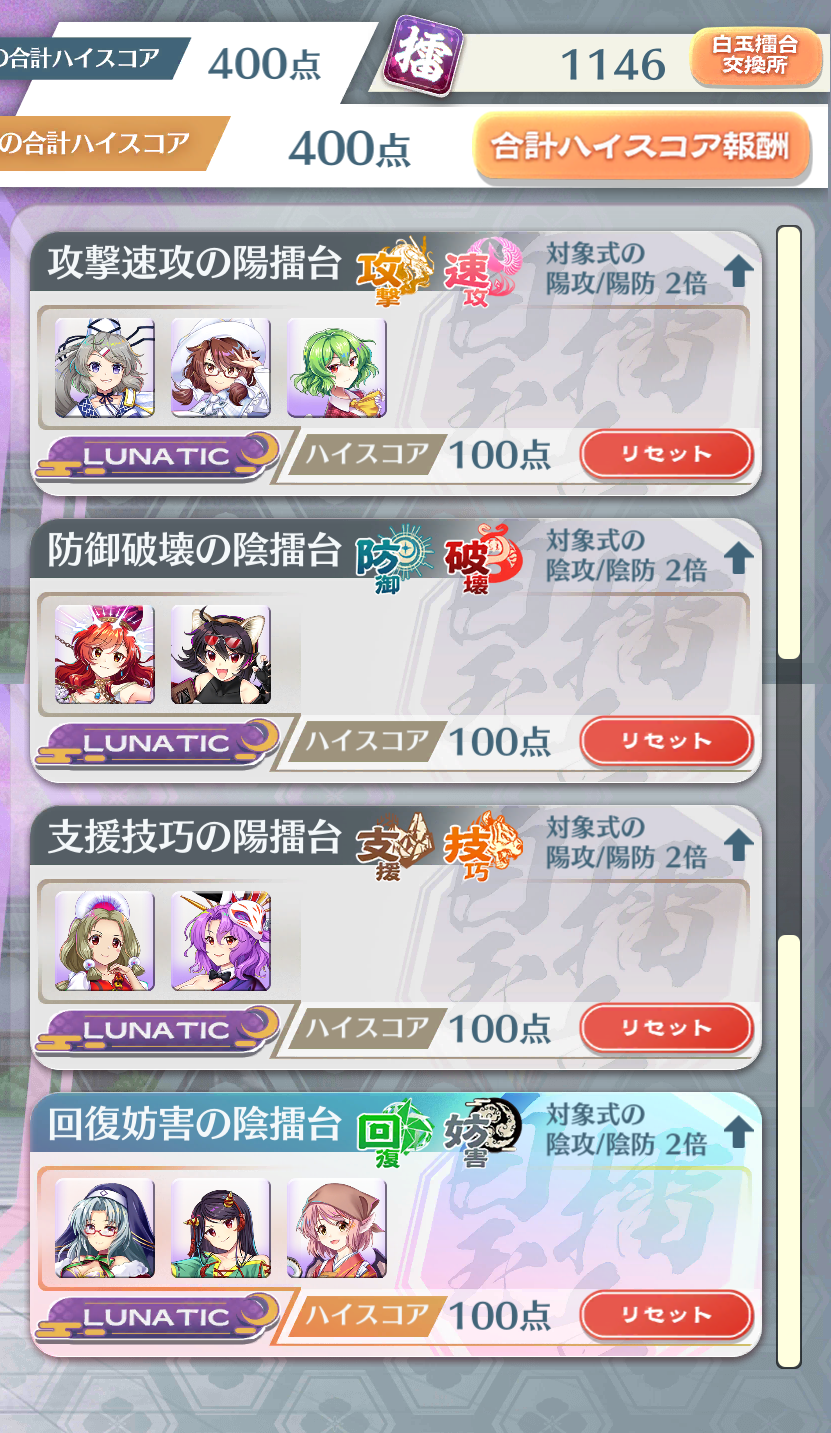Reset the 支援技巧の陽擂台 team

click(x=666, y=1028)
